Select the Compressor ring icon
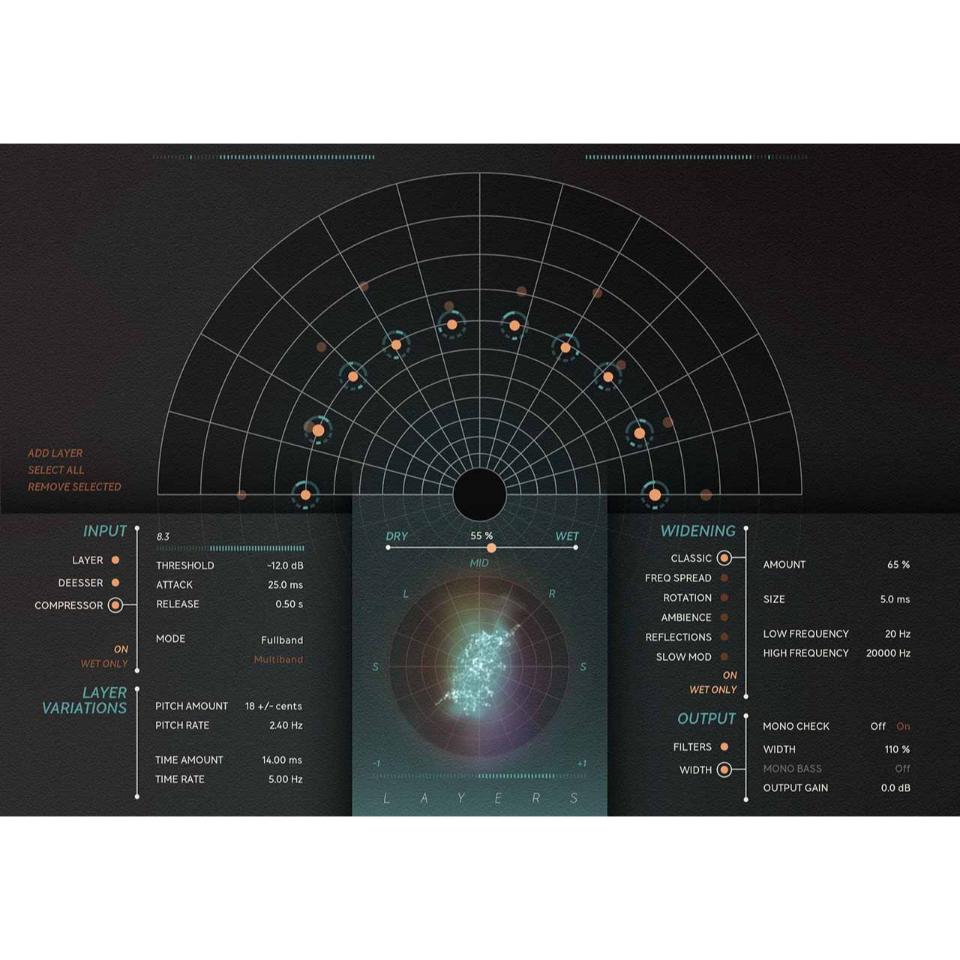This screenshot has height=960, width=960. click(115, 605)
